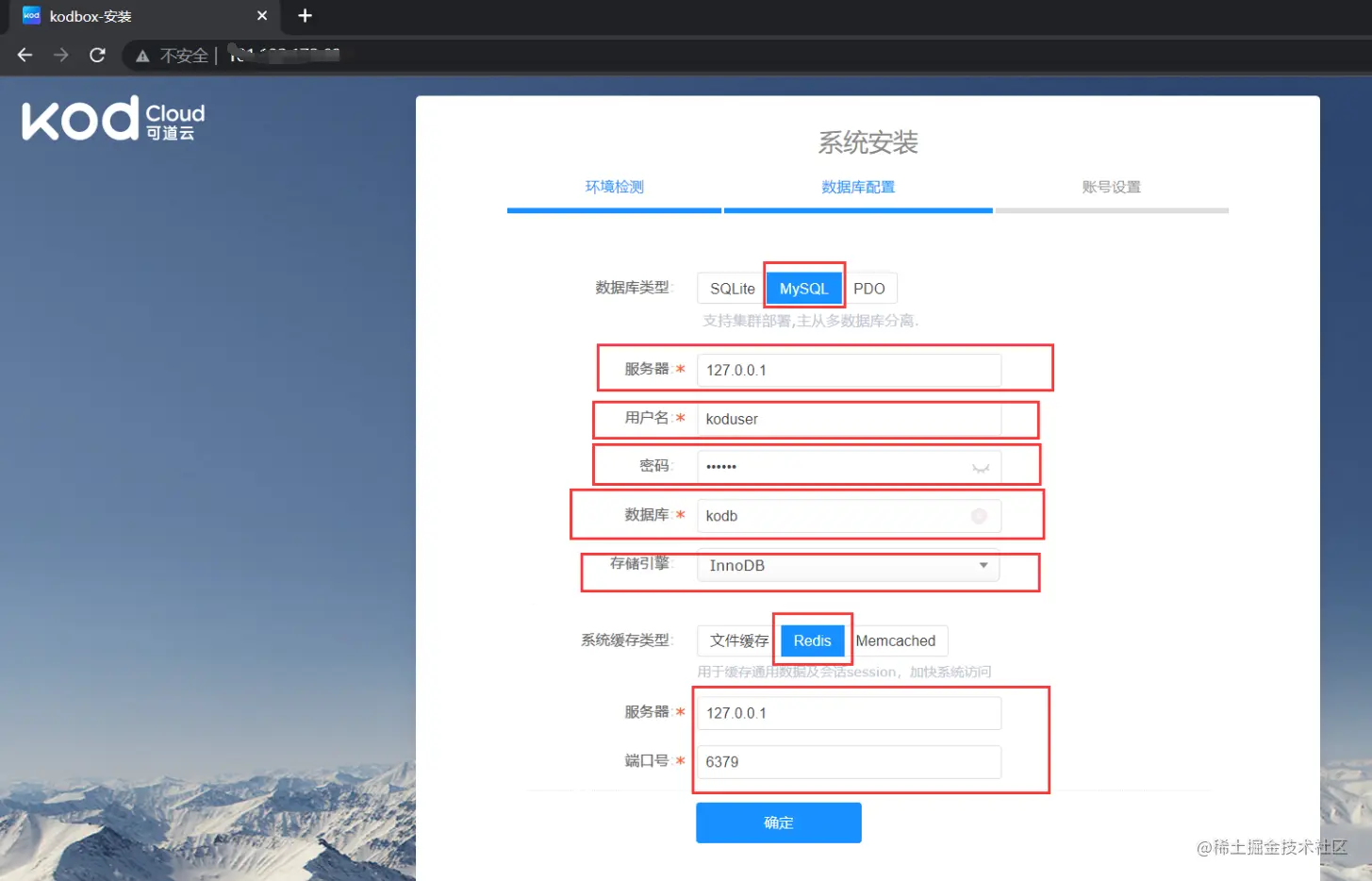
Task: Choose Memcached cache type
Action: 896,640
